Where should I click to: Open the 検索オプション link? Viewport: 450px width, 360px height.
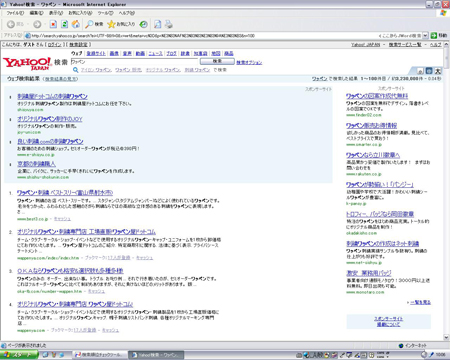(x=249, y=62)
